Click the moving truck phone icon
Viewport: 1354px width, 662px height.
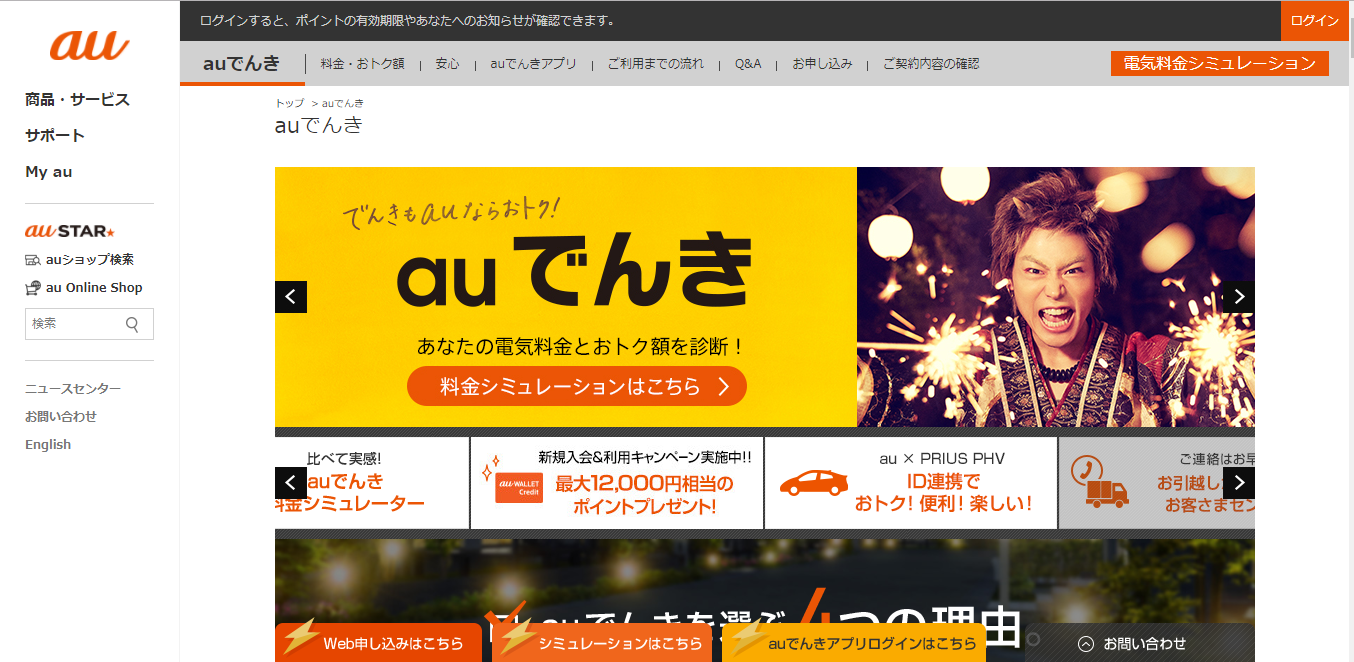point(1099,482)
